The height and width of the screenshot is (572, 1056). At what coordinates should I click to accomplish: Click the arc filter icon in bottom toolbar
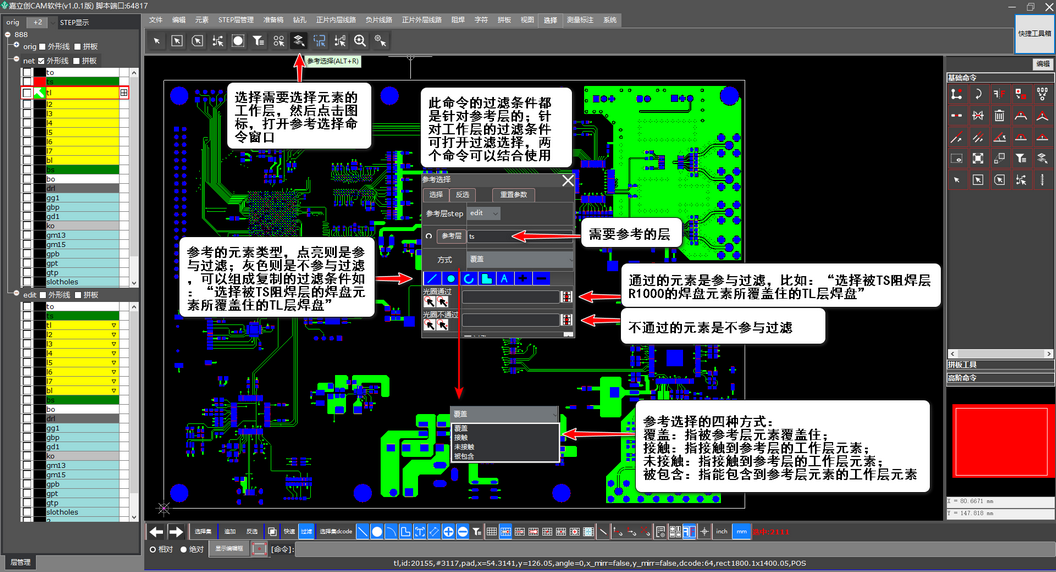[391, 532]
